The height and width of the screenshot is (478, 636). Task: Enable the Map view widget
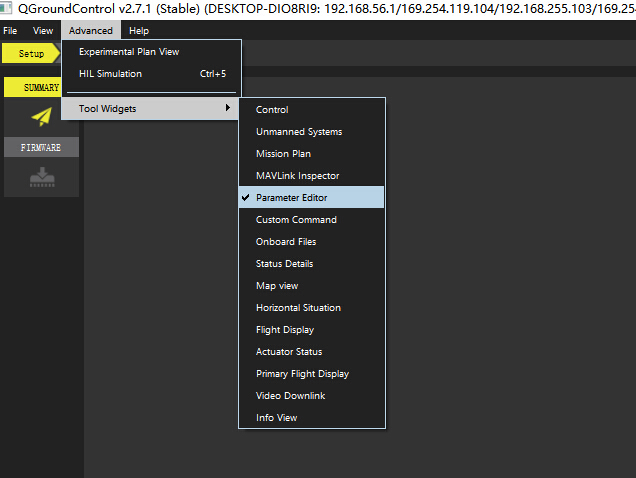tap(312, 286)
